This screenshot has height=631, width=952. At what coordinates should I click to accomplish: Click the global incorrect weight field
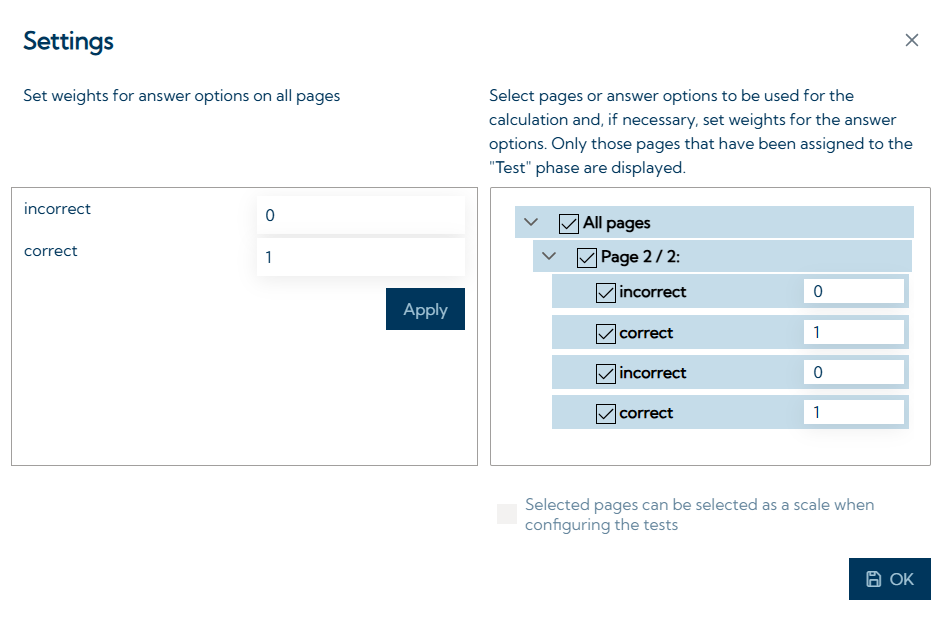(360, 215)
